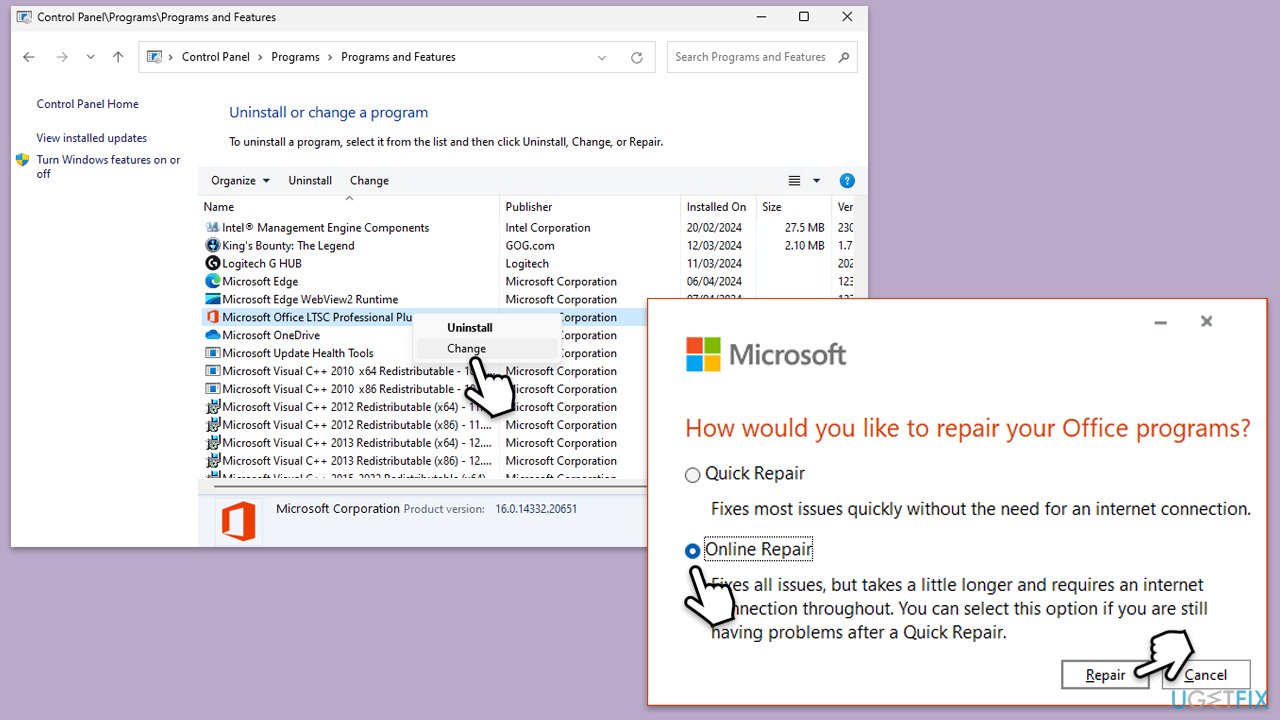Select the Intel Corporation publisher cell
1280x720 pixels.
point(548,228)
